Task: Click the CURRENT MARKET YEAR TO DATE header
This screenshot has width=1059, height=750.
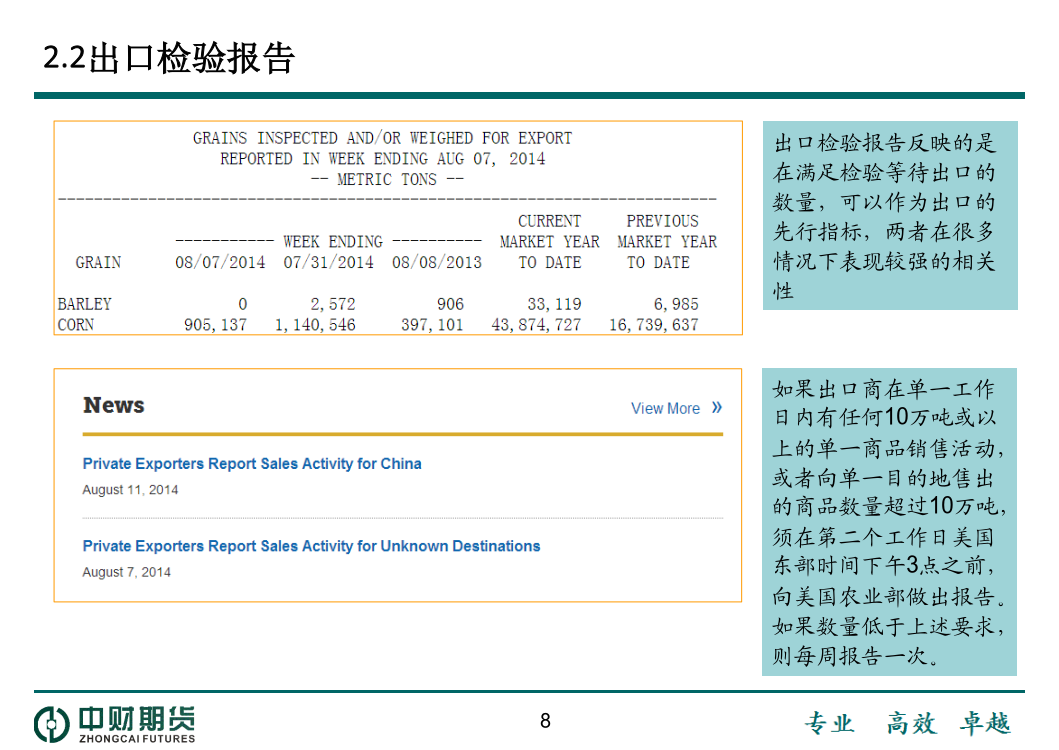Action: coord(550,242)
